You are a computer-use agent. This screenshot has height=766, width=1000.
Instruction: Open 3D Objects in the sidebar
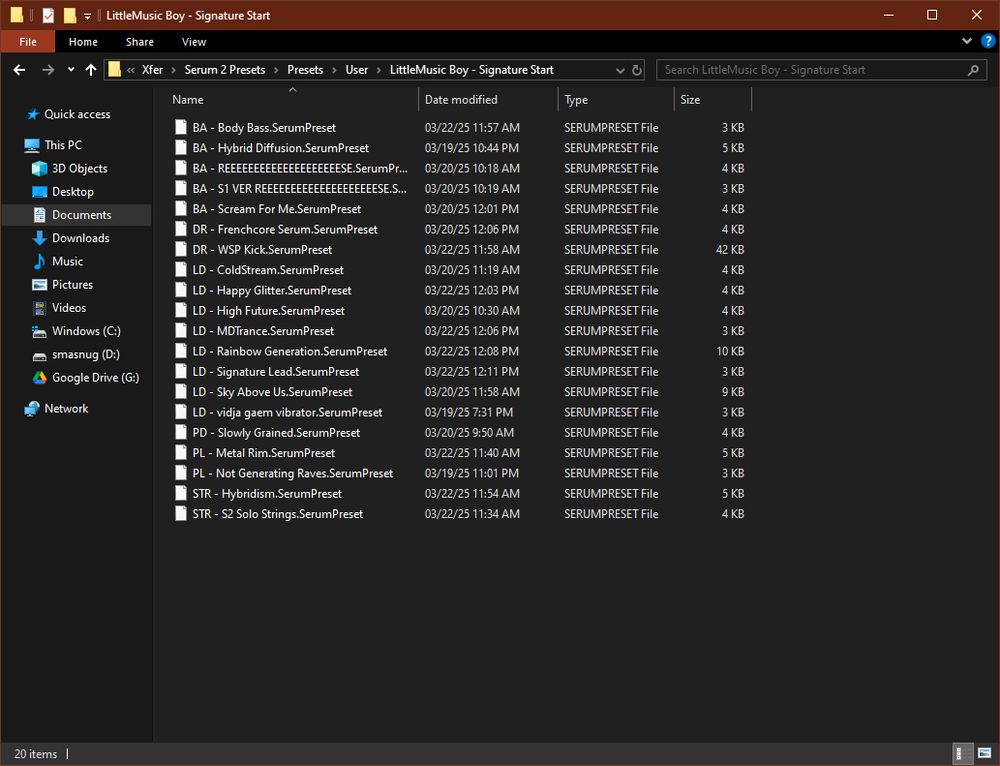pos(80,168)
